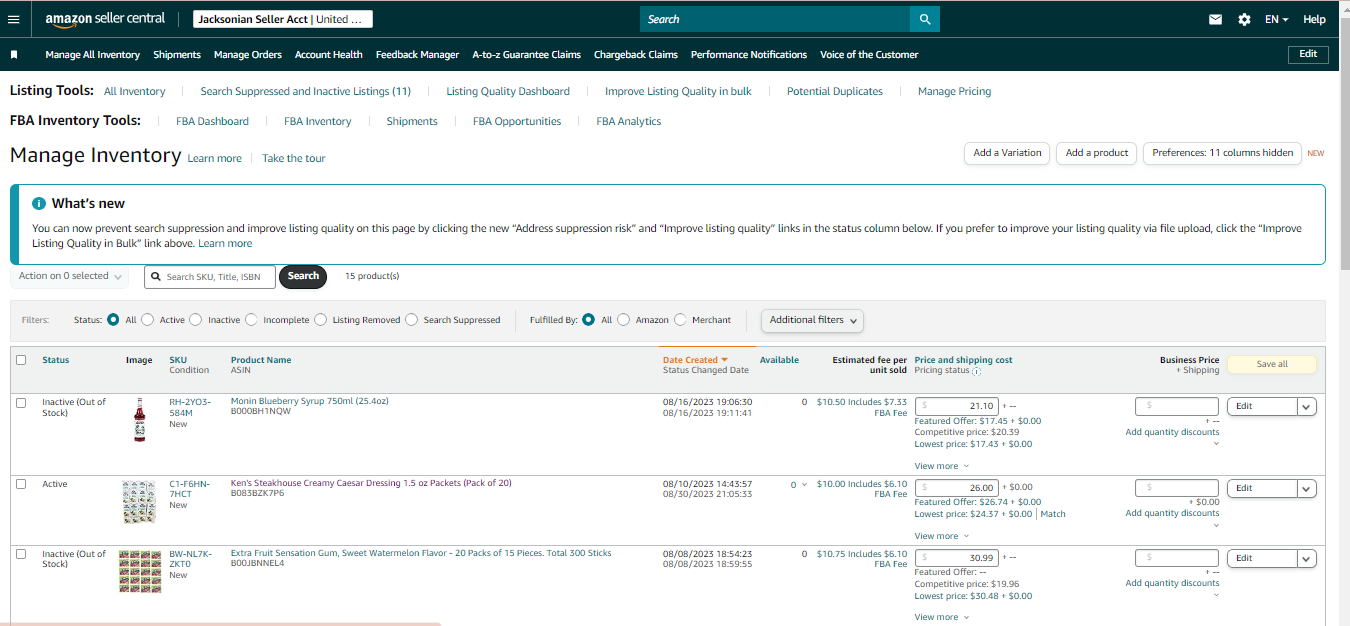The height and width of the screenshot is (626, 1350).
Task: Open Extra Fruit Sensation Gum product thumbnail
Action: tap(140, 572)
